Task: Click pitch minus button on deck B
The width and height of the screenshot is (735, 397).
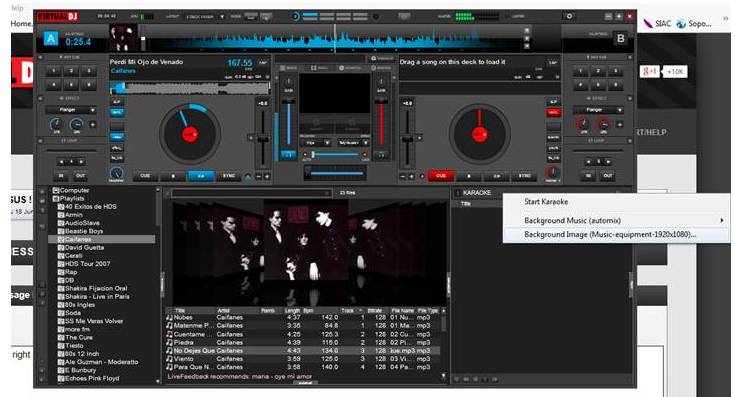Action: pyautogui.click(x=403, y=176)
